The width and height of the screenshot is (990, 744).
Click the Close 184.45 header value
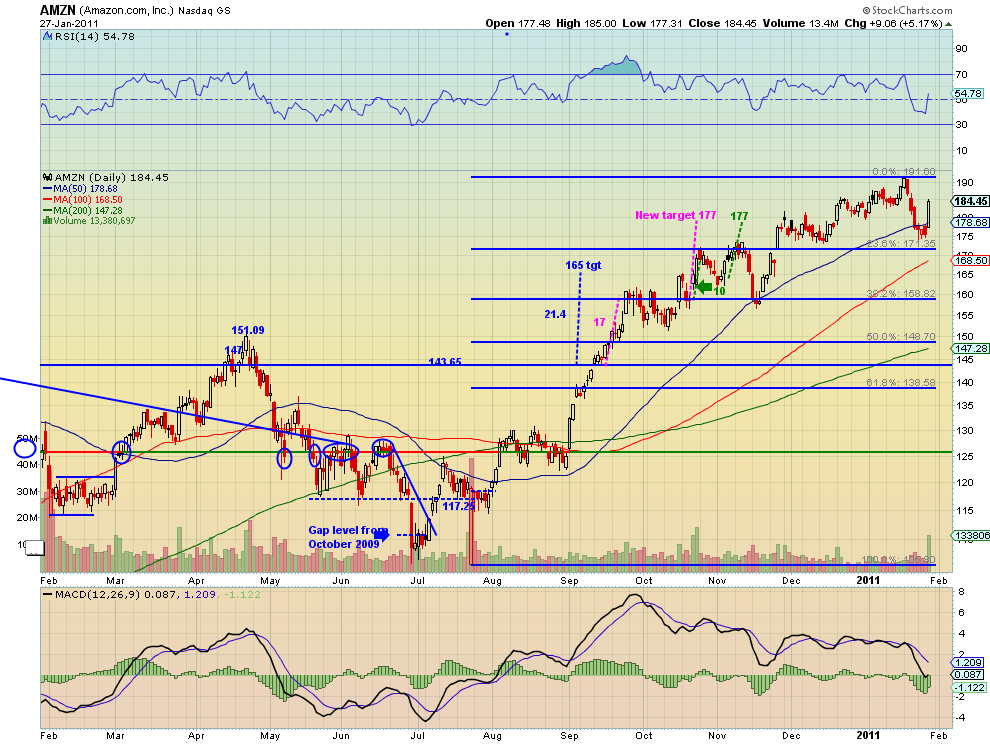coord(722,23)
